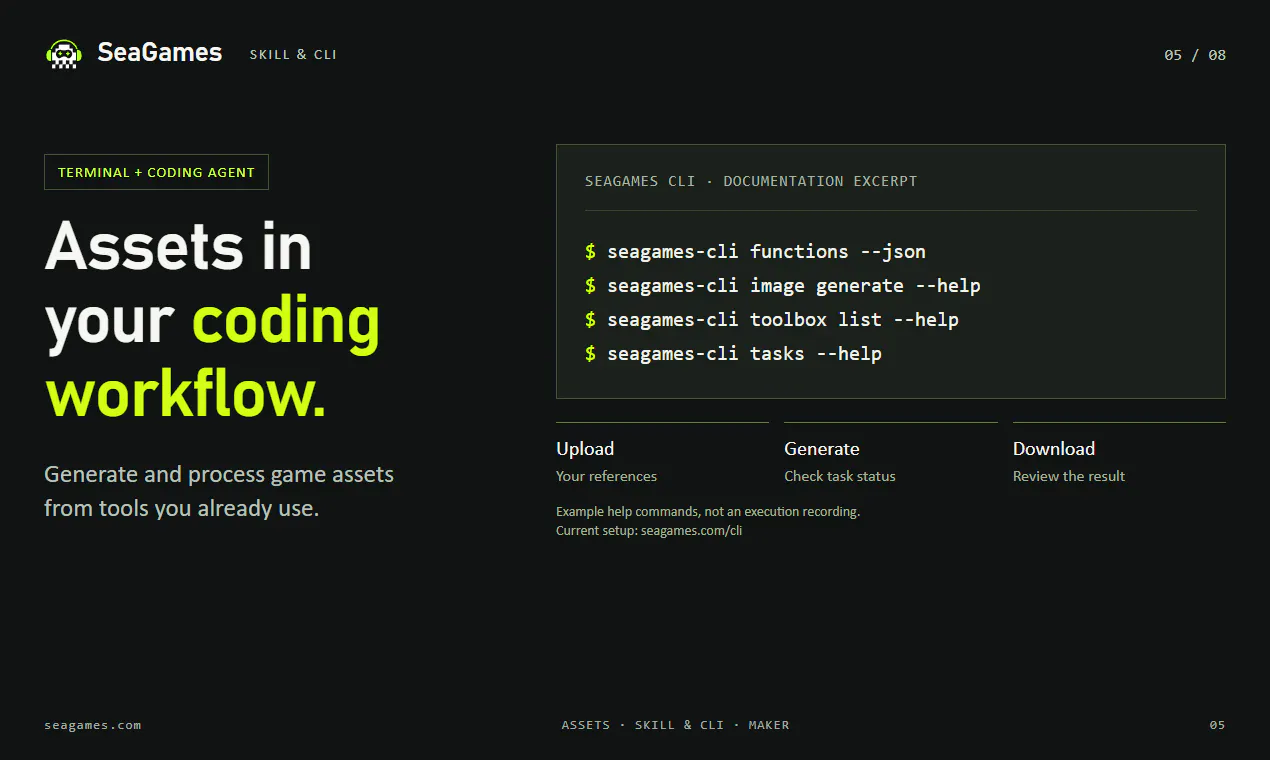This screenshot has width=1270, height=760.
Task: Click SEAGAMES CLI · DOCUMENTATION EXCERPT heading
Action: [751, 181]
